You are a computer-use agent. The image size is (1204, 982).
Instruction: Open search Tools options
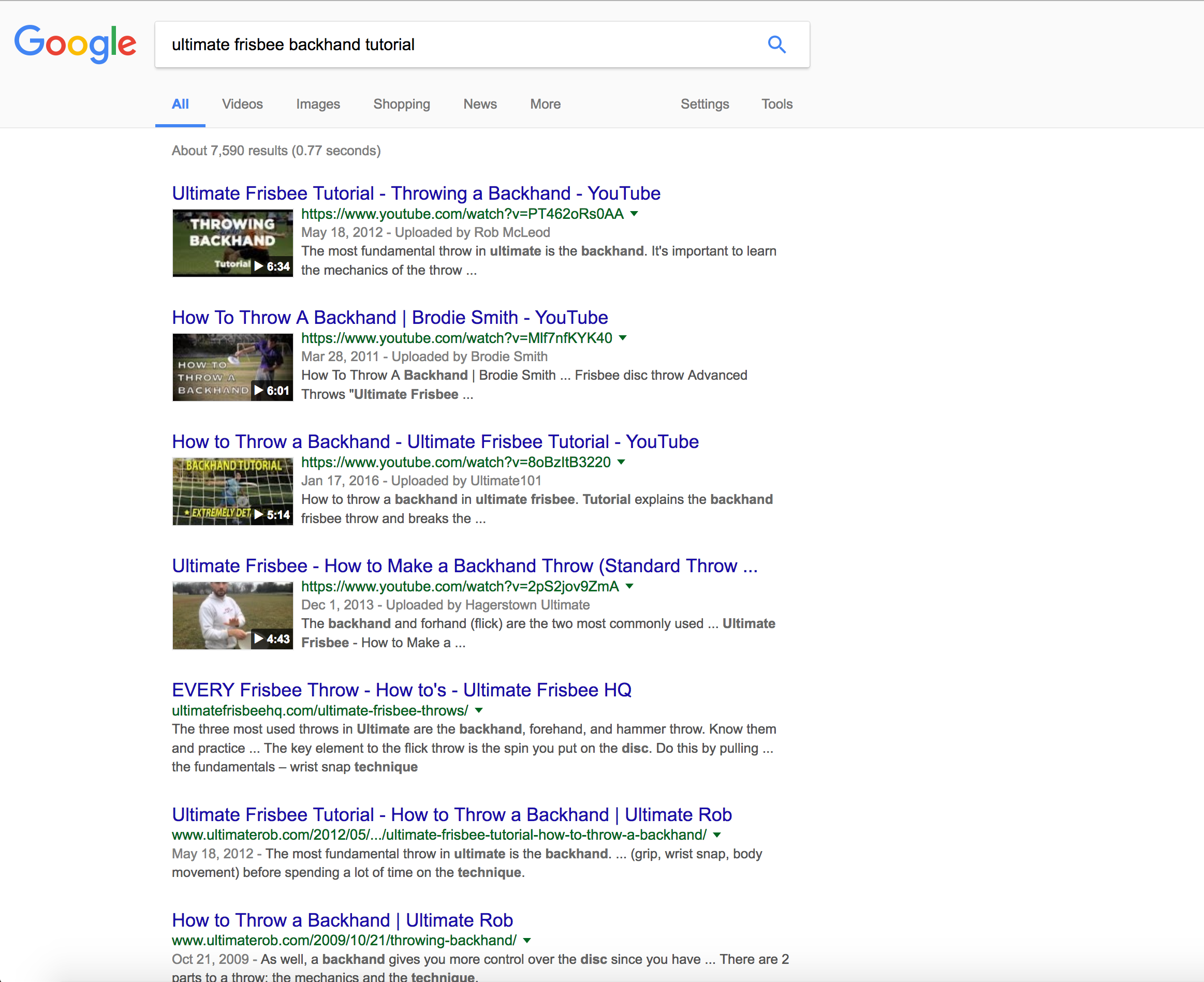point(776,104)
